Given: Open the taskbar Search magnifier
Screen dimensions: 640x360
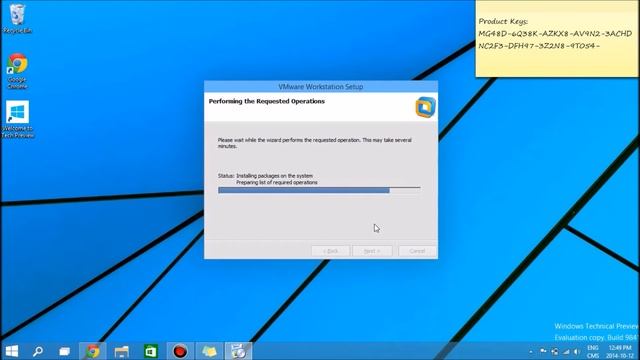Looking at the screenshot, I should coord(38,351).
